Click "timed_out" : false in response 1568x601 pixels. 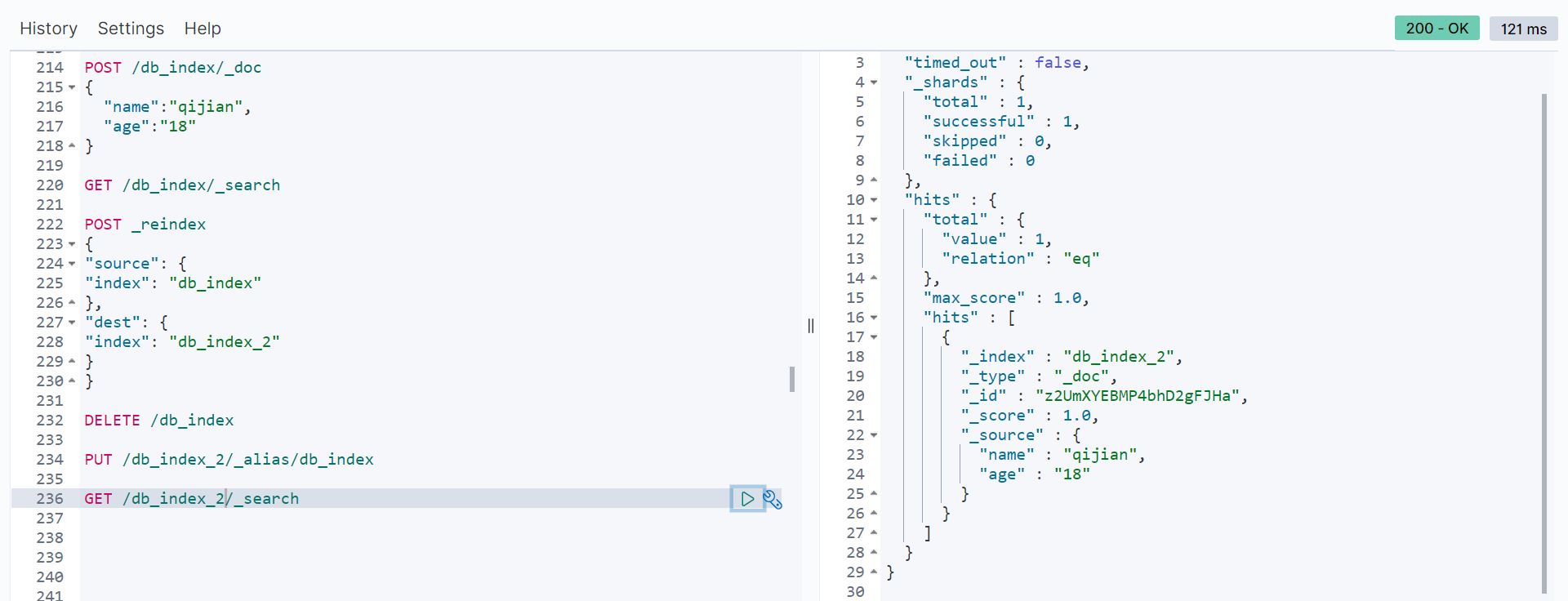(996, 63)
